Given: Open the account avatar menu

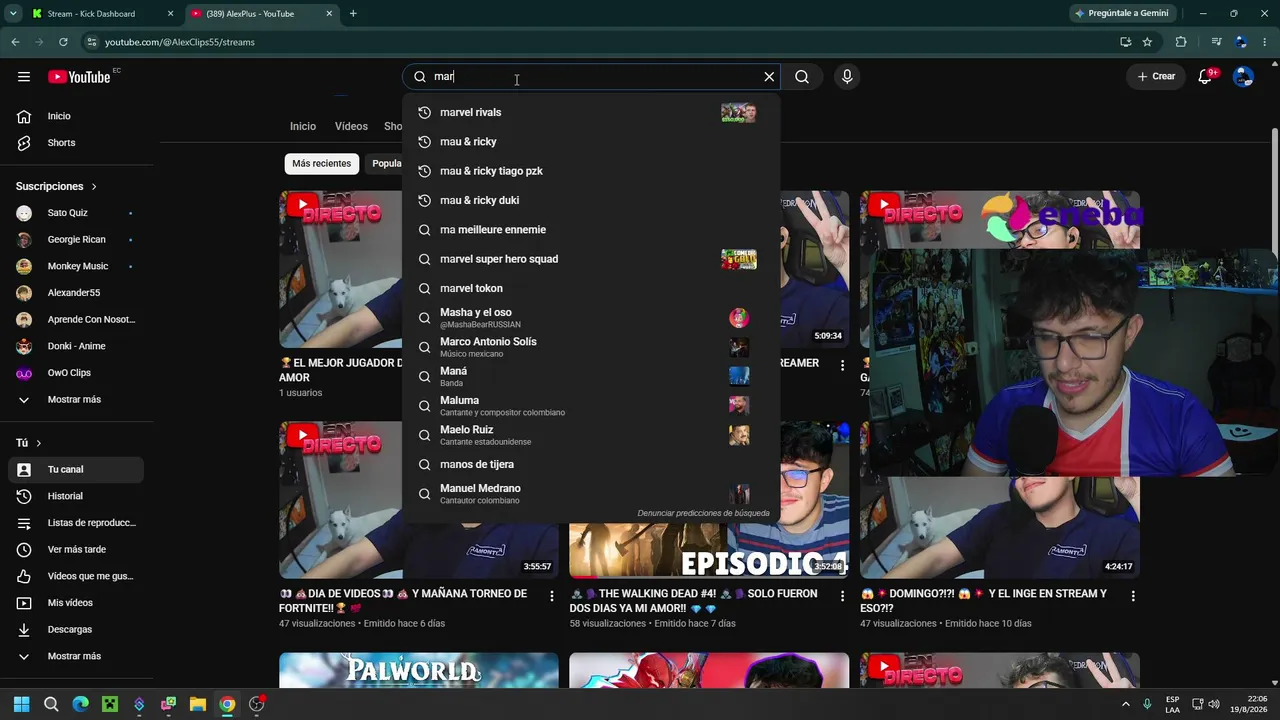Looking at the screenshot, I should (x=1243, y=77).
